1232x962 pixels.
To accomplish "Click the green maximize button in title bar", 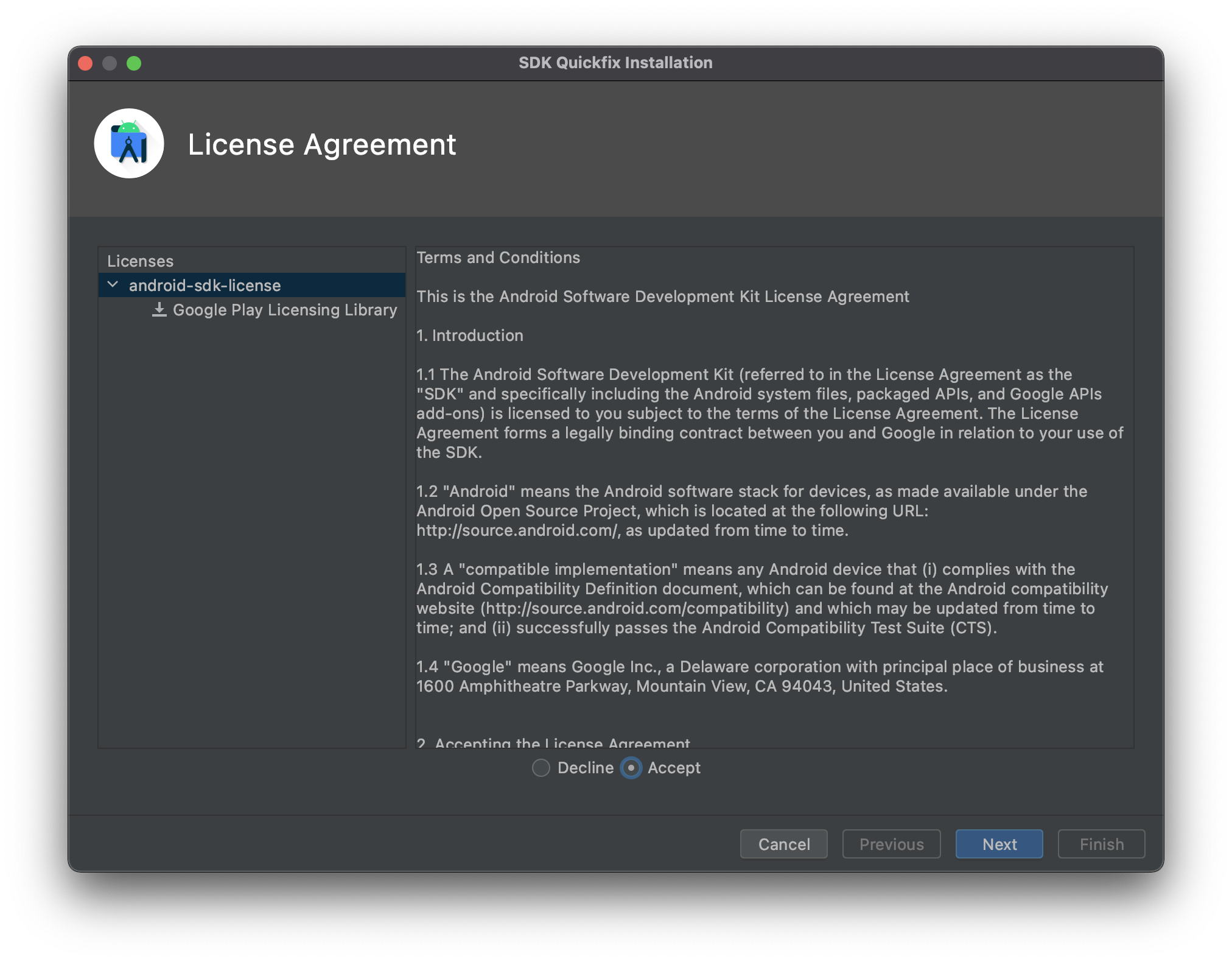I will coord(136,63).
